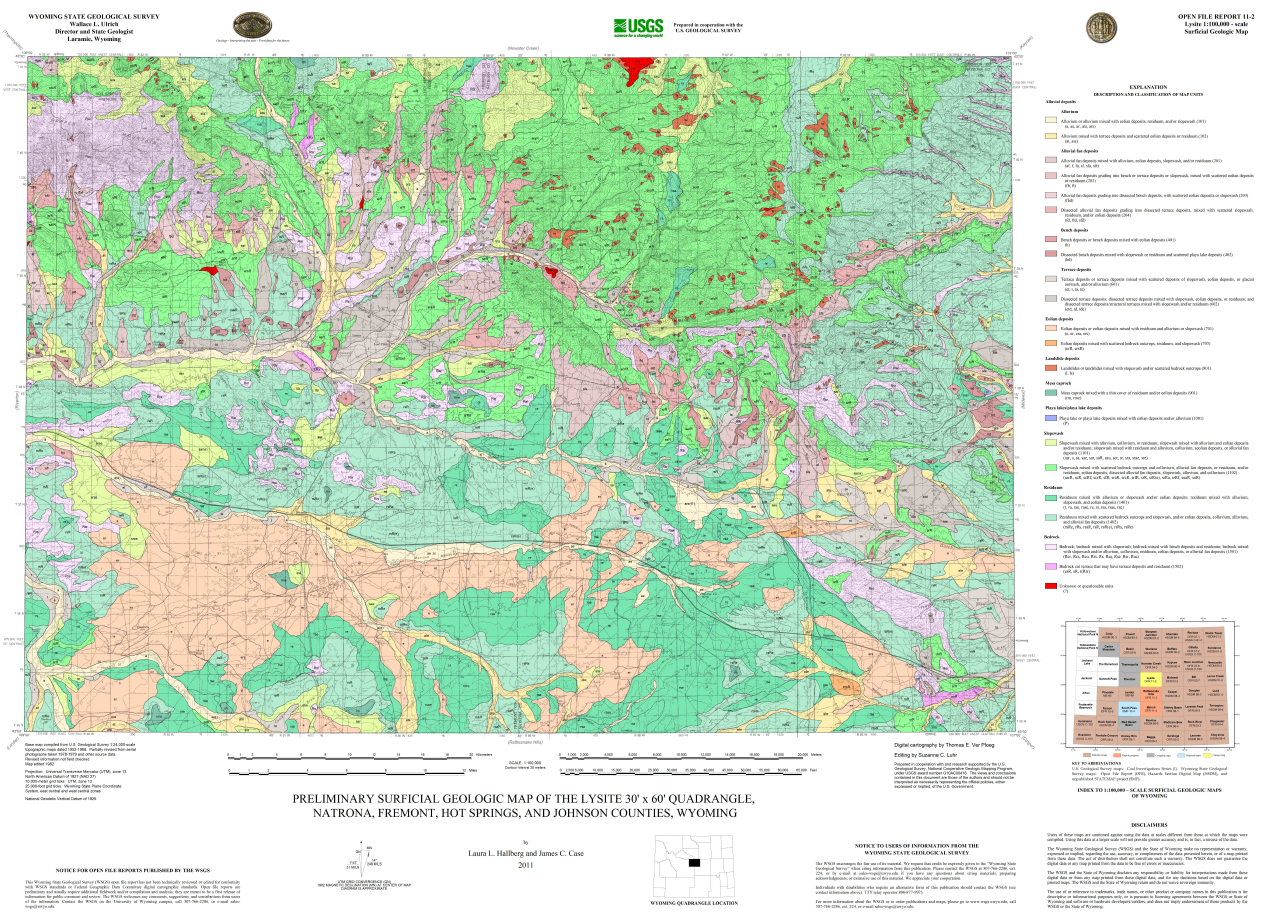Click the small red polygon on map's west side

[209, 270]
